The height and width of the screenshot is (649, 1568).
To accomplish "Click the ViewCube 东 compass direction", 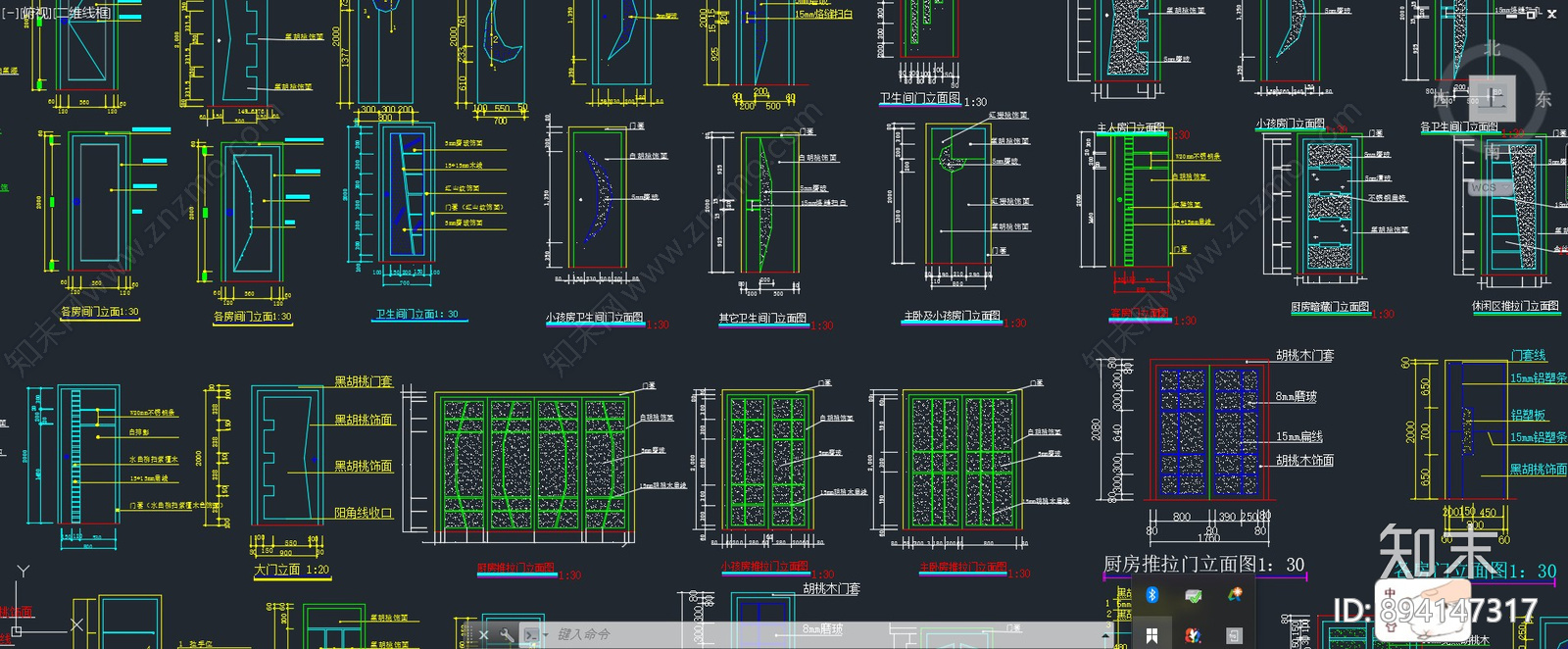I will (1543, 99).
